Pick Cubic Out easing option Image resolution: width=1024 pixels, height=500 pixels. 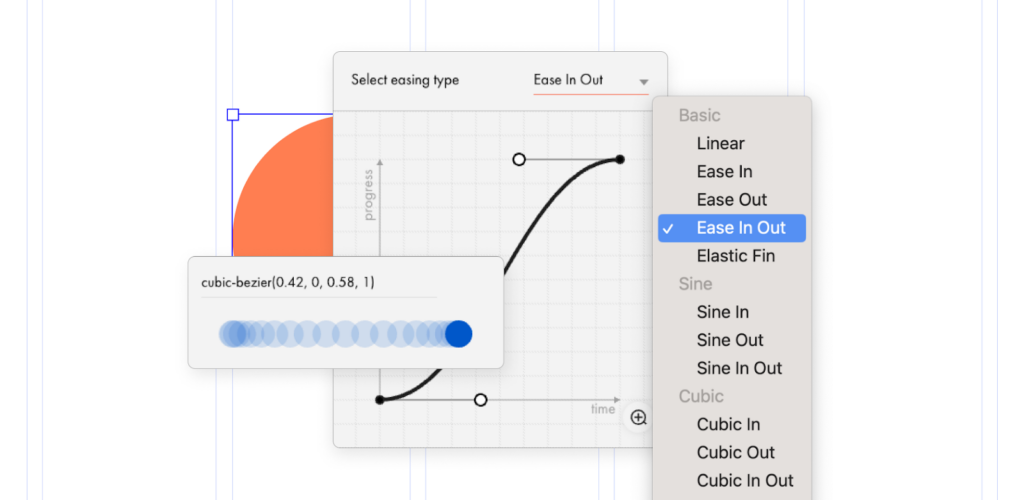click(735, 452)
